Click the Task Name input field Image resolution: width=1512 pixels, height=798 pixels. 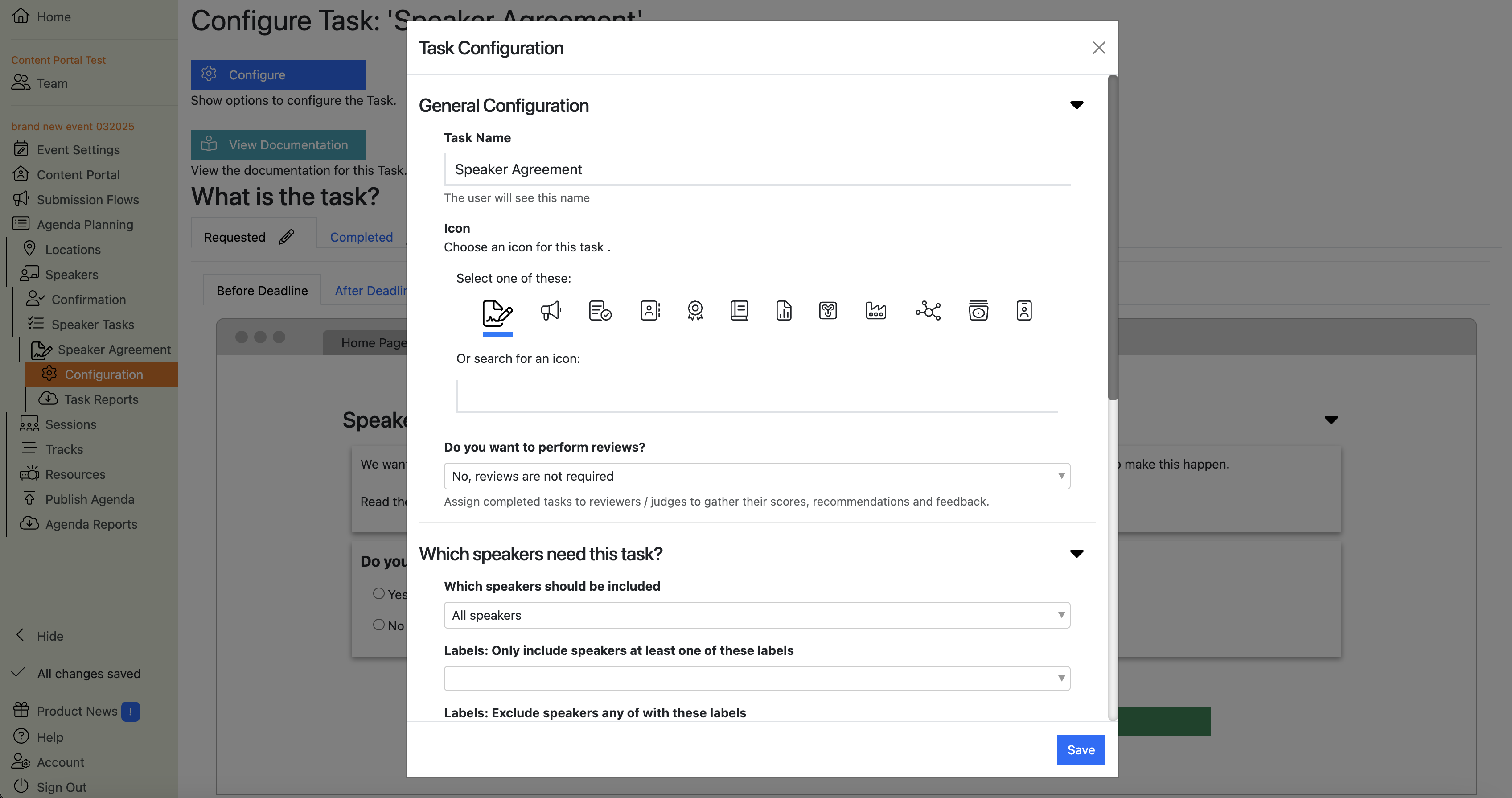(x=756, y=170)
